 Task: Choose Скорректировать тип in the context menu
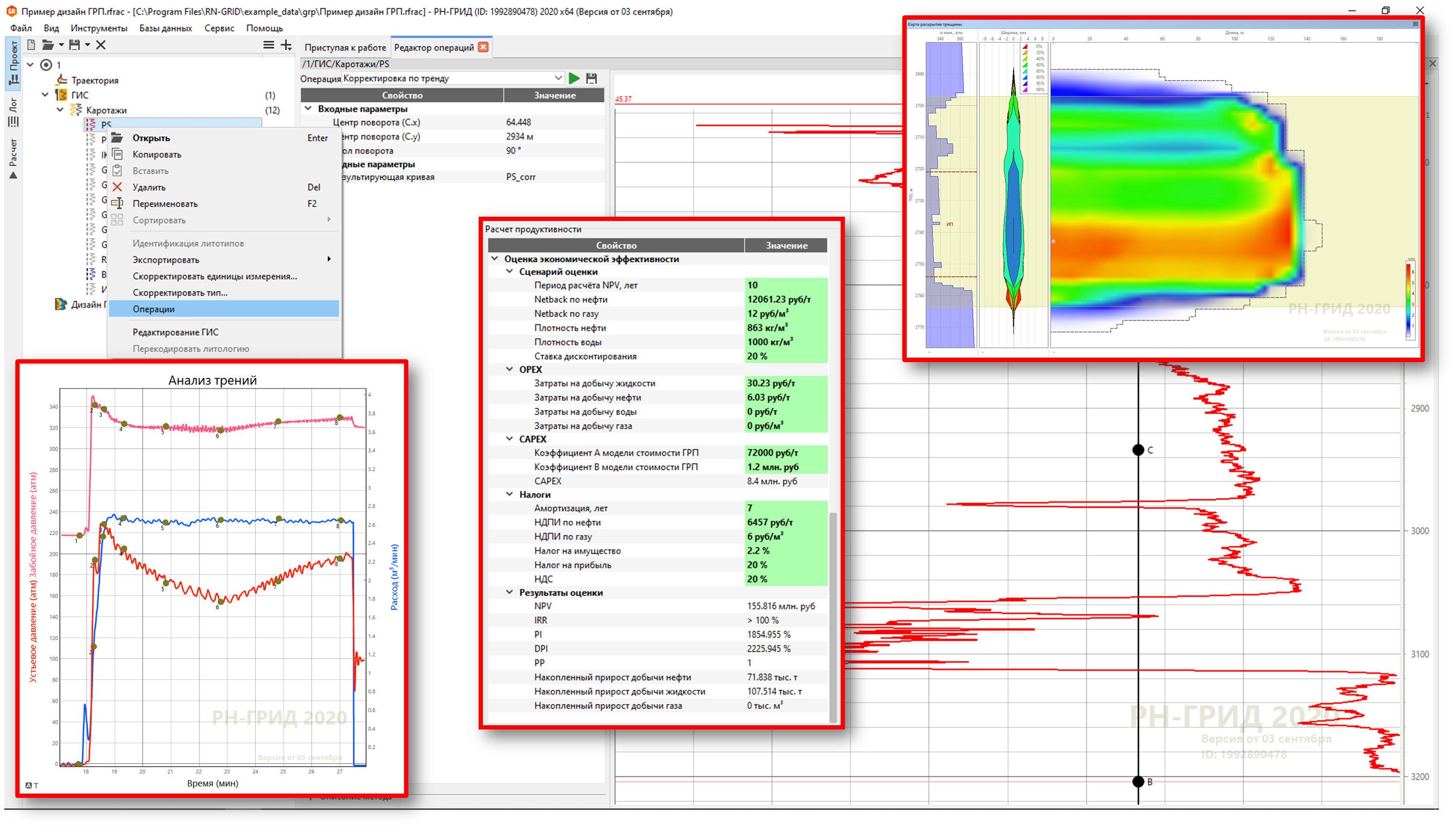click(x=224, y=293)
